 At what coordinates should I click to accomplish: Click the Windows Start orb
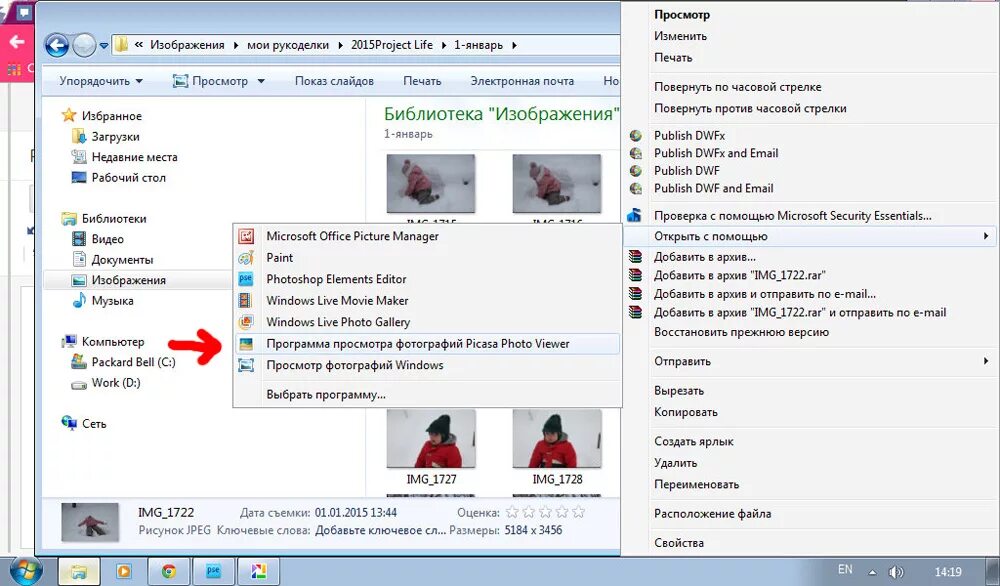26,571
